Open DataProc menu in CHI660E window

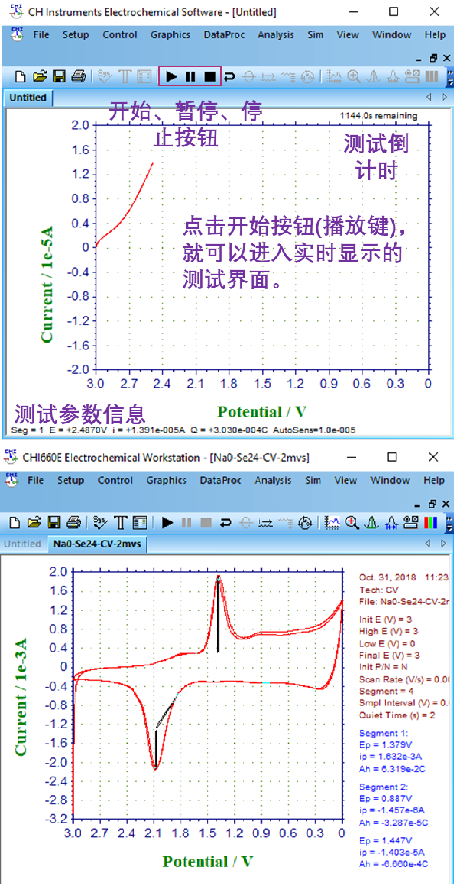[220, 480]
